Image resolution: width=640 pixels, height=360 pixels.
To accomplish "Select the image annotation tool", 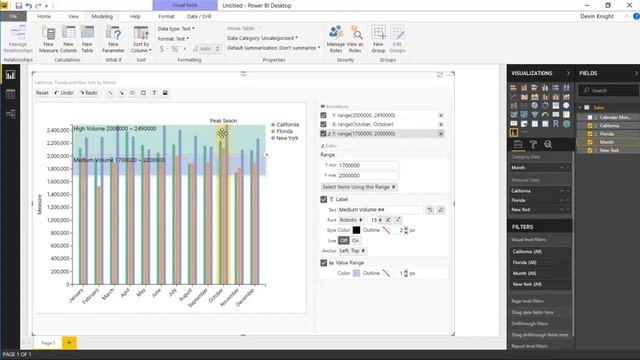I will pos(165,93).
